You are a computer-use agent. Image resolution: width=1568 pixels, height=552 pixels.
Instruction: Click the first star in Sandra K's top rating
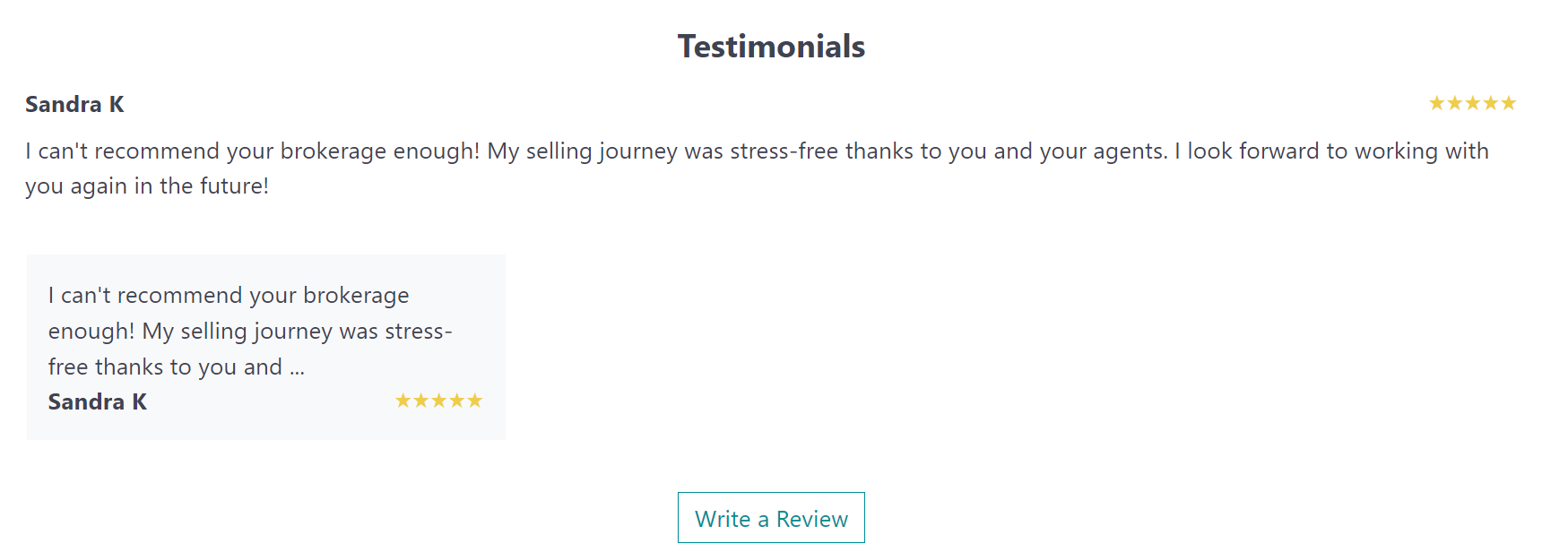pos(1437,103)
